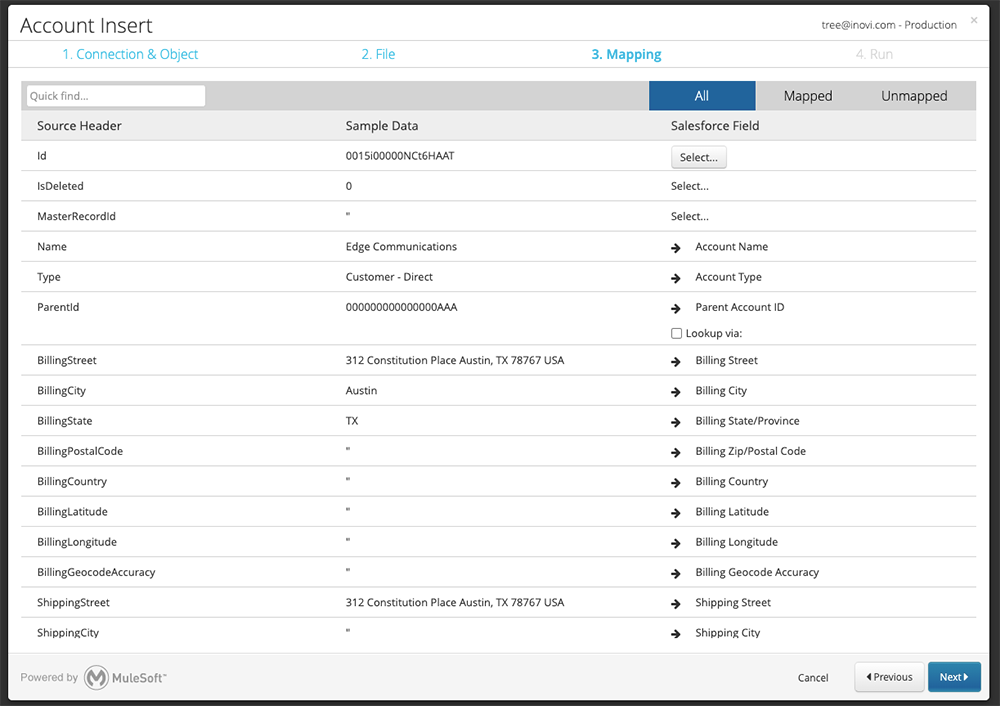The height and width of the screenshot is (706, 1000).
Task: Click the sample value 000000000000000AAA
Action: click(401, 307)
